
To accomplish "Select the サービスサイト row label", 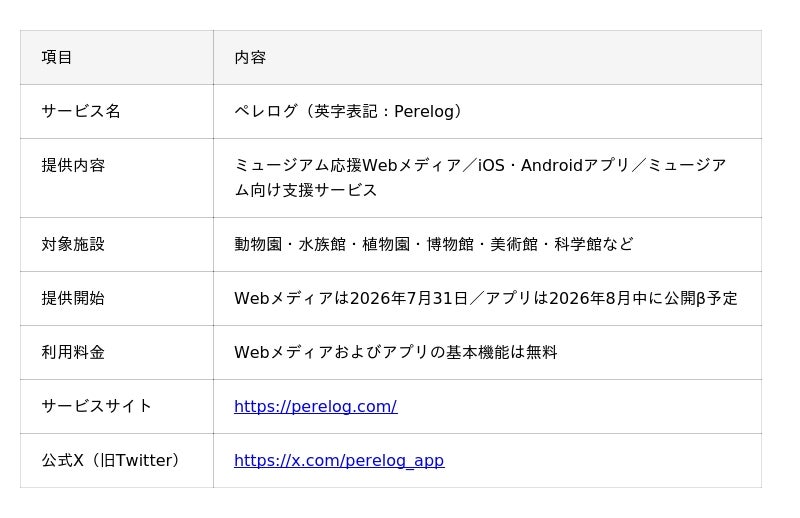I will (x=96, y=406).
